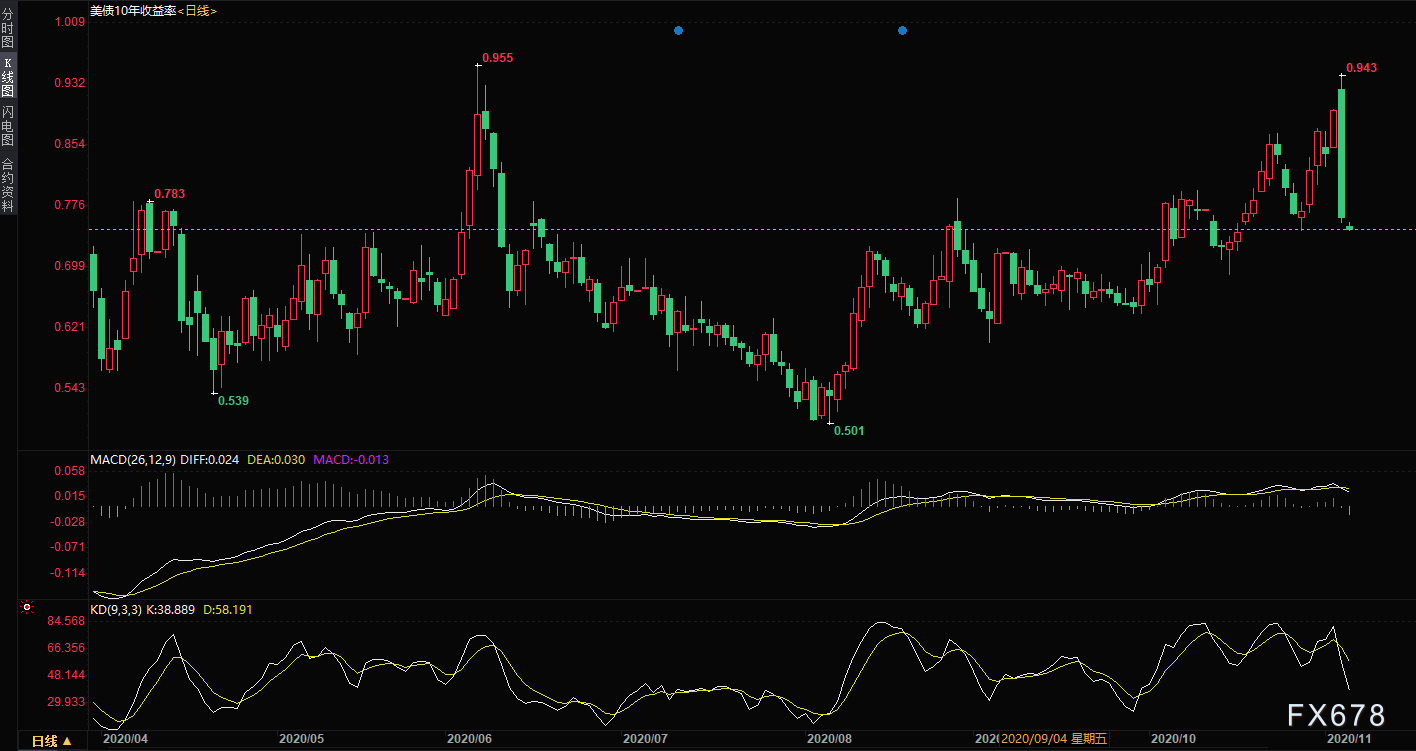Click the blue event dot above July 2020
Image resolution: width=1416 pixels, height=751 pixels.
tap(678, 31)
